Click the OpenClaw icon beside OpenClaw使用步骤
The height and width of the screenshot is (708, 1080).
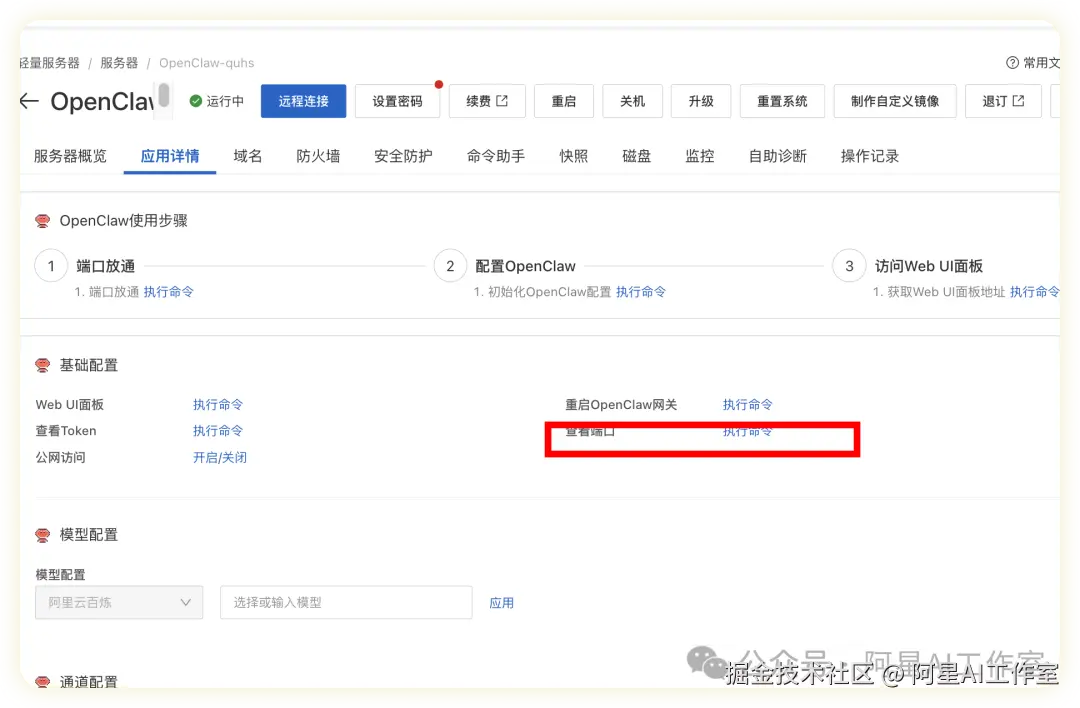tap(43, 221)
